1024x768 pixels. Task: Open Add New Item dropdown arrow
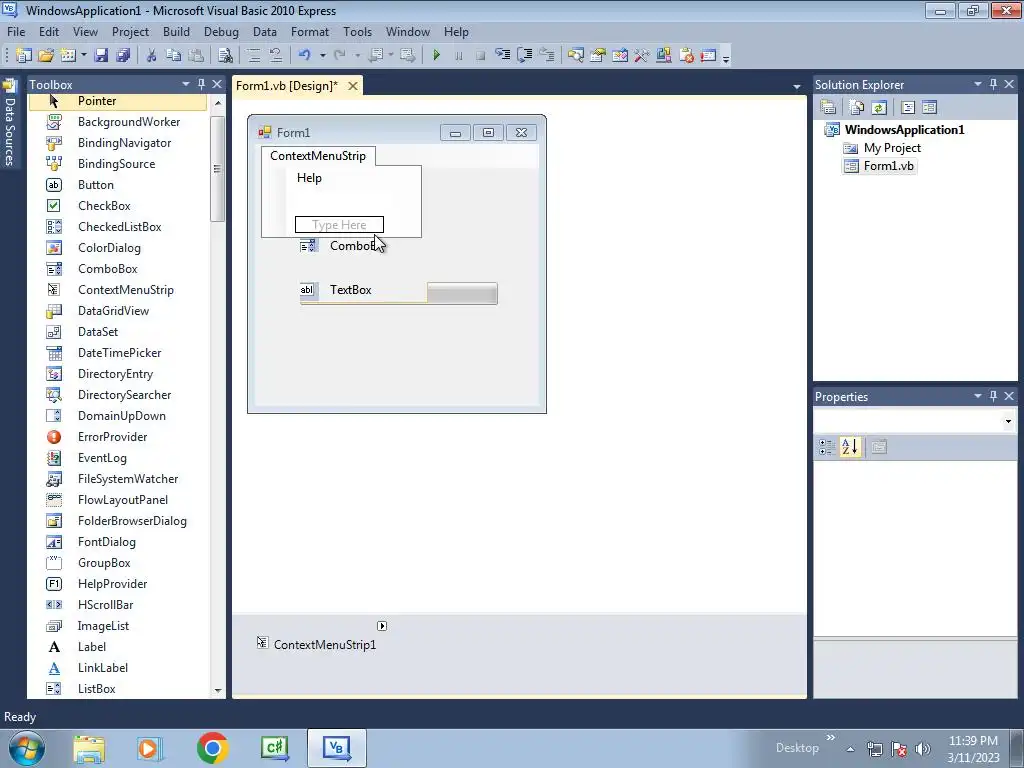coord(84,56)
